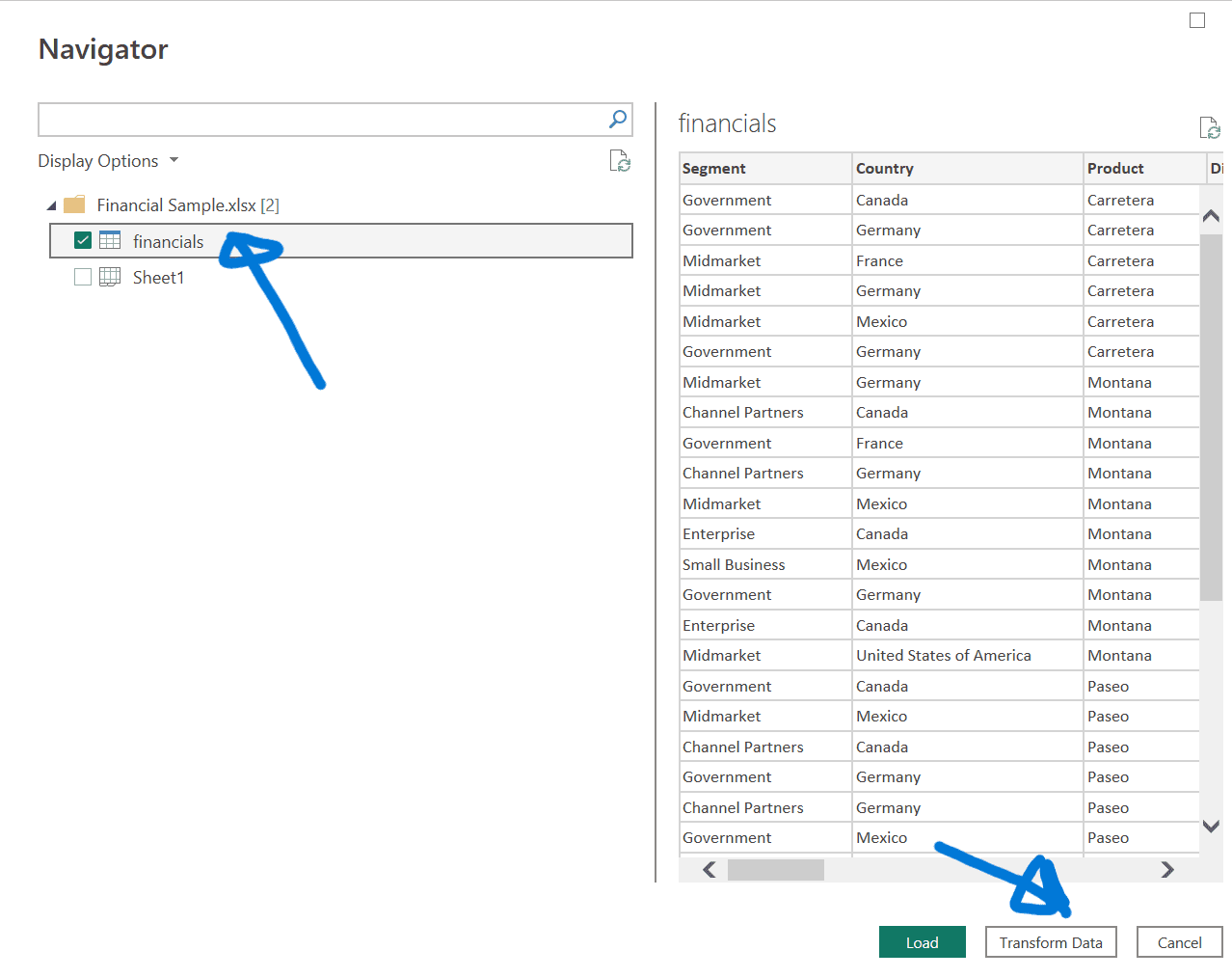Check the Sheet1 checkbox
This screenshot has width=1232, height=978.
pyautogui.click(x=82, y=277)
